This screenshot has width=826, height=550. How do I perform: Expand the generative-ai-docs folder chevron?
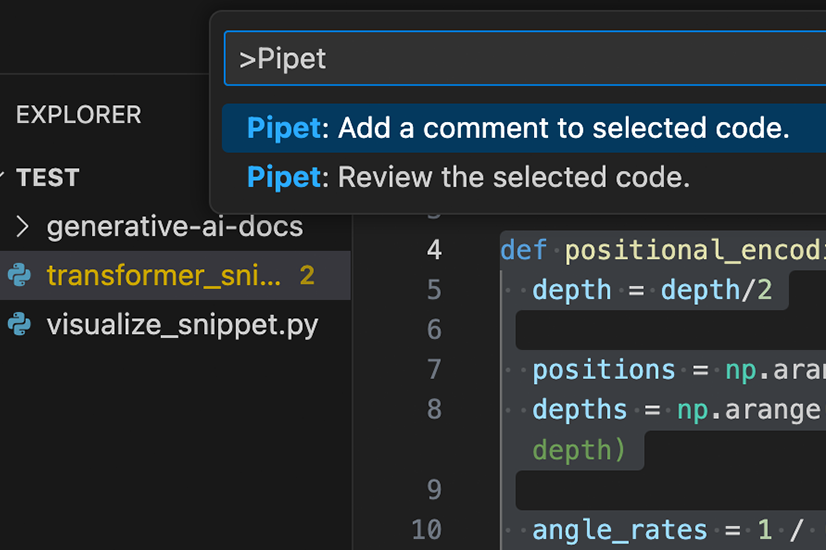24,227
